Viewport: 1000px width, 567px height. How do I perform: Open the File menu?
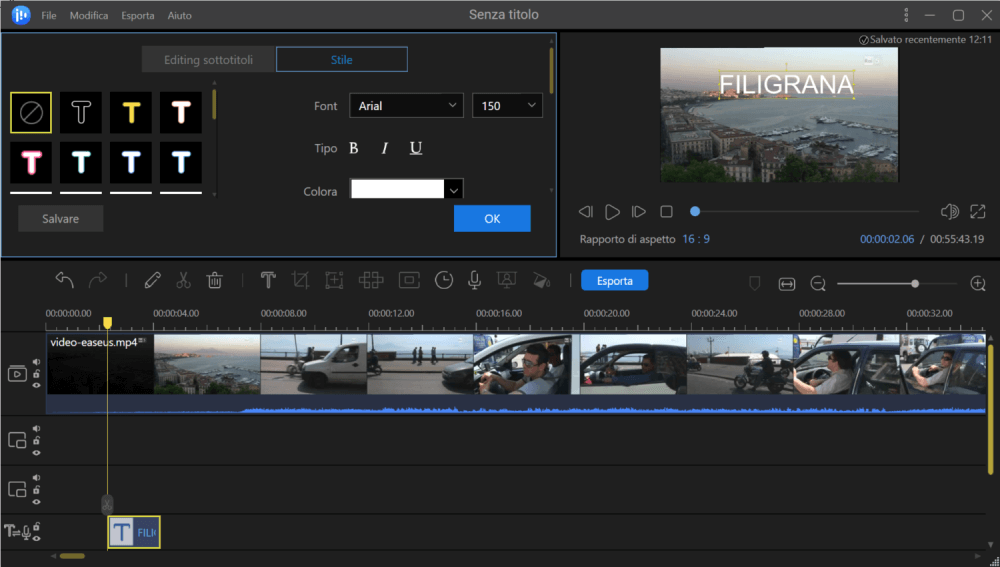click(49, 15)
